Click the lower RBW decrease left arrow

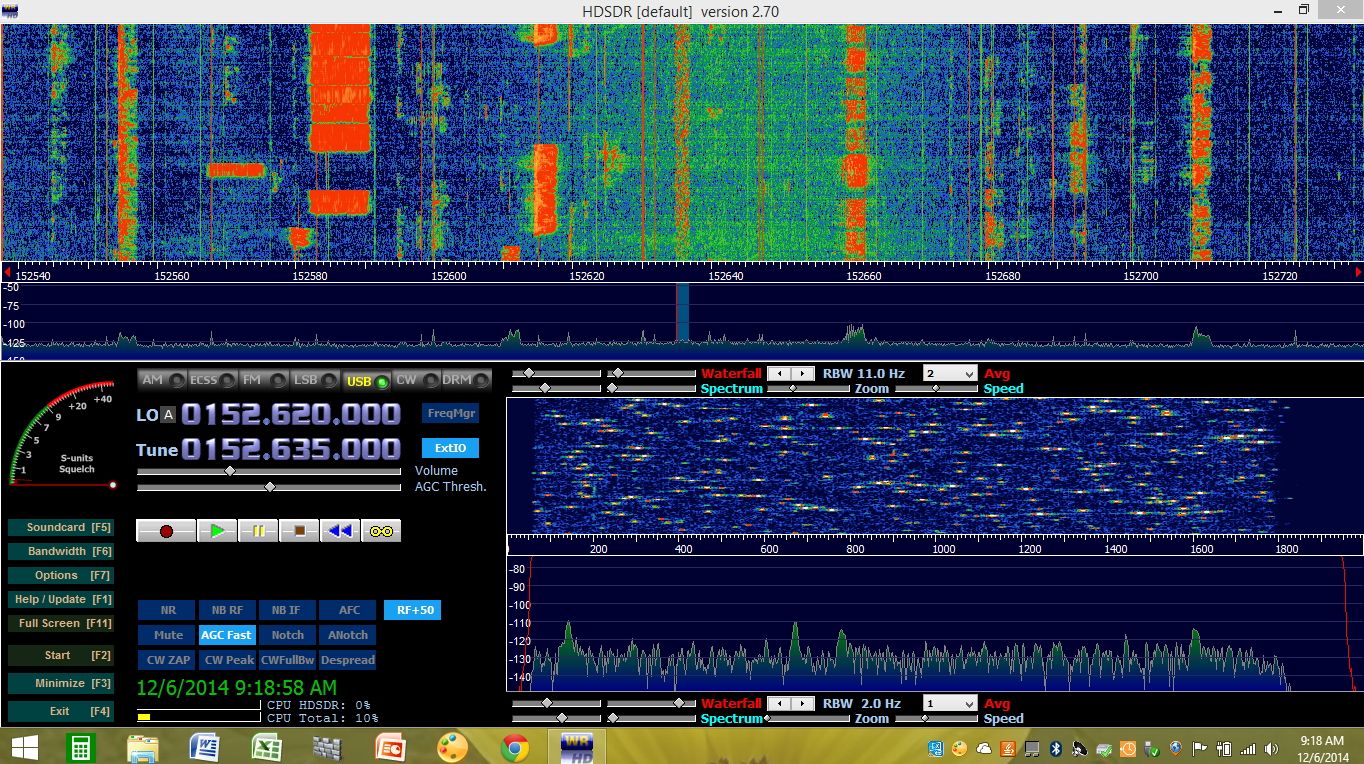(x=779, y=703)
